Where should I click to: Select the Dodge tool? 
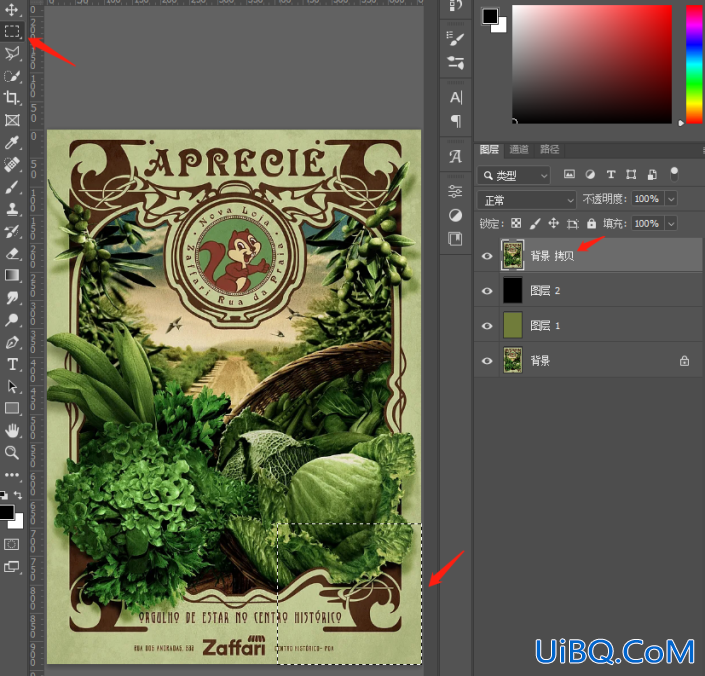(x=12, y=320)
